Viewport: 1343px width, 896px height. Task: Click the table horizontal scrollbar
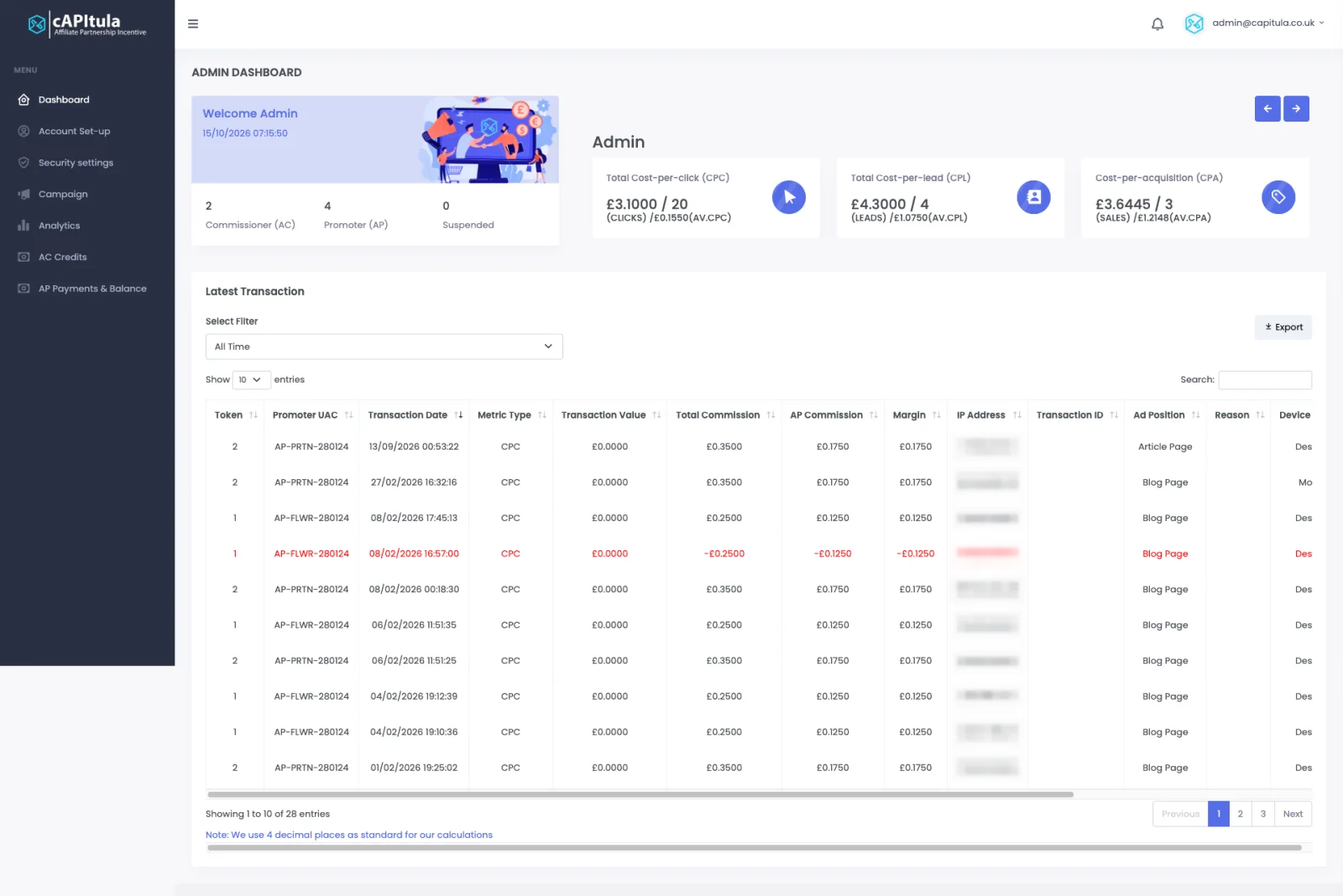point(640,794)
